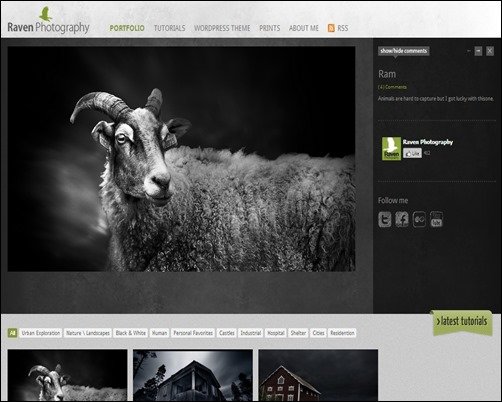Filter by Residention category

(342, 333)
